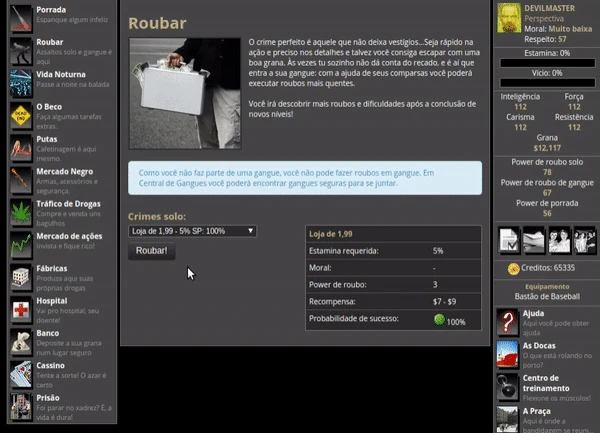Click the gold Creditos coin icon

(x=513, y=269)
